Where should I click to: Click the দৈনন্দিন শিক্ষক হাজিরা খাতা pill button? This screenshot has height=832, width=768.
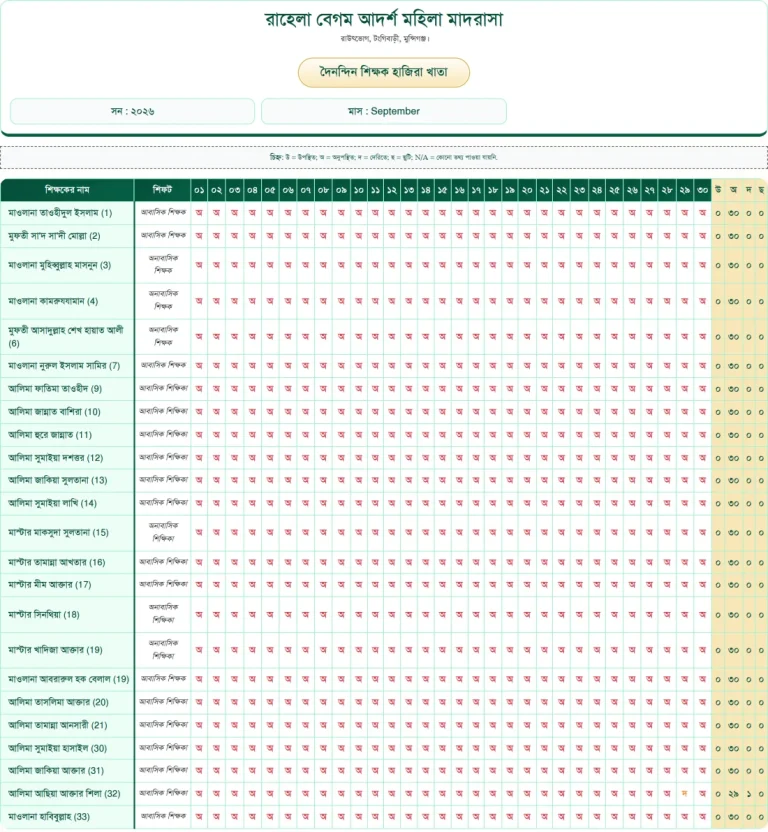click(384, 72)
